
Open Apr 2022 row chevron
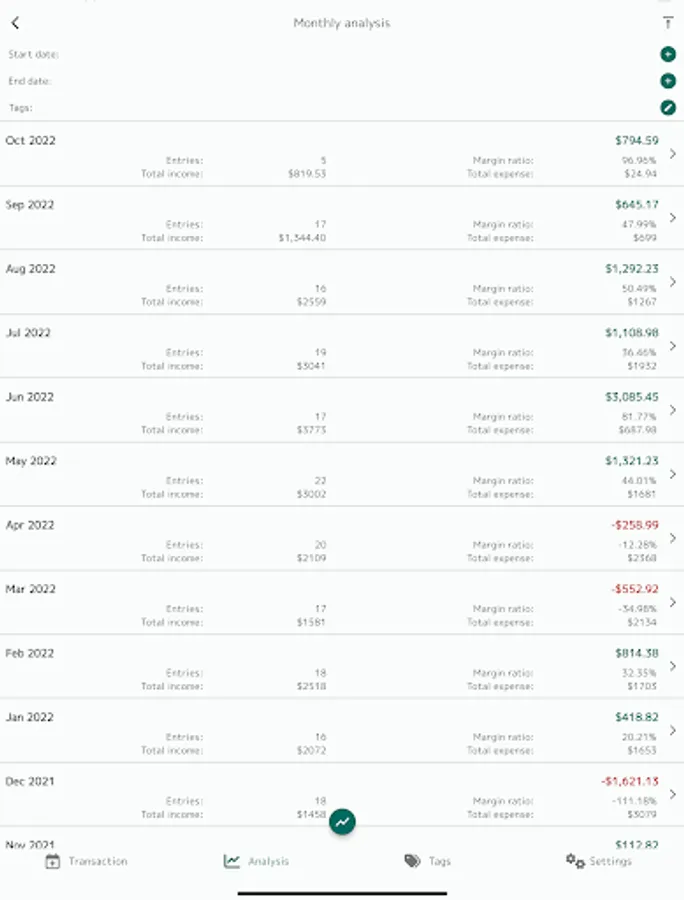pyautogui.click(x=673, y=538)
